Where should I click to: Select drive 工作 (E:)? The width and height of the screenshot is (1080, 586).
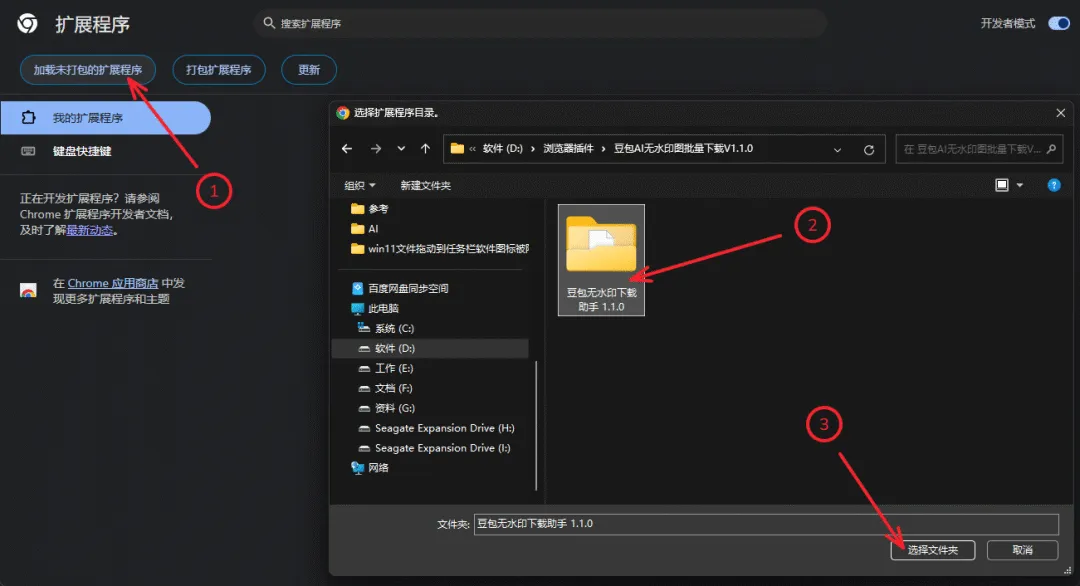[x=386, y=368]
